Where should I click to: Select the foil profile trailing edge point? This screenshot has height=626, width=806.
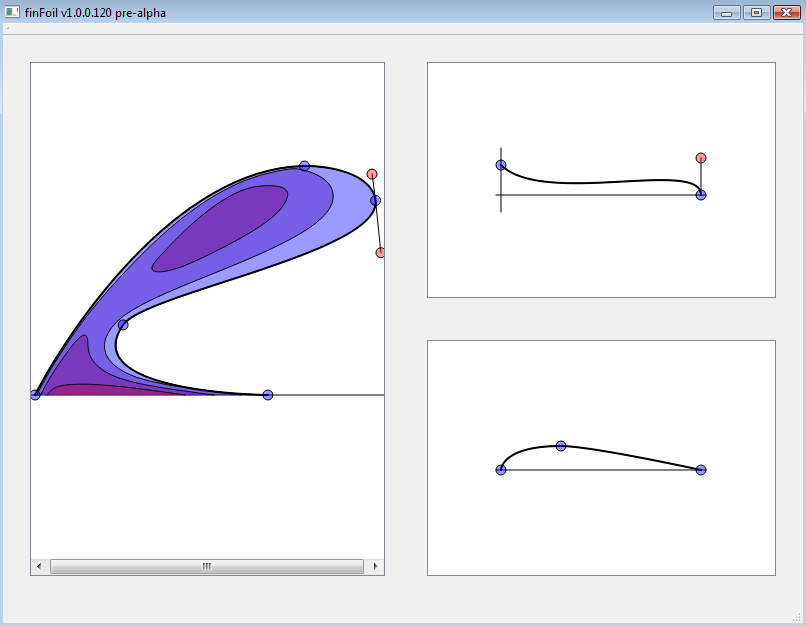pyautogui.click(x=701, y=470)
